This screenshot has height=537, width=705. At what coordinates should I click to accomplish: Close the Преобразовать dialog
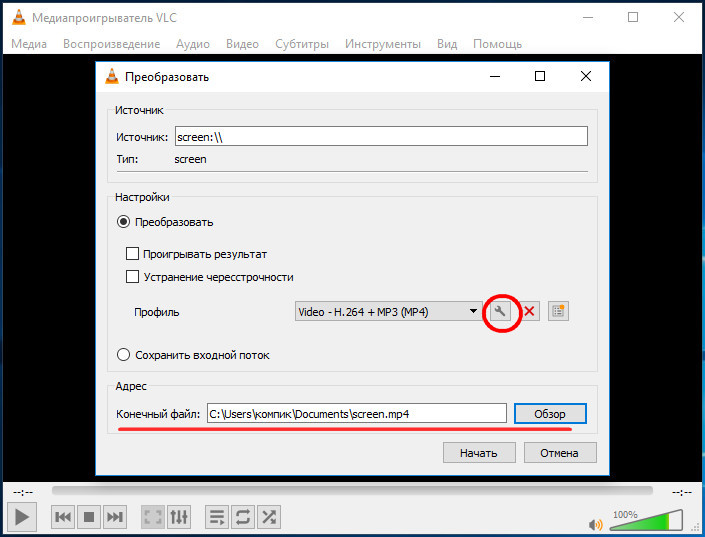pyautogui.click(x=585, y=76)
